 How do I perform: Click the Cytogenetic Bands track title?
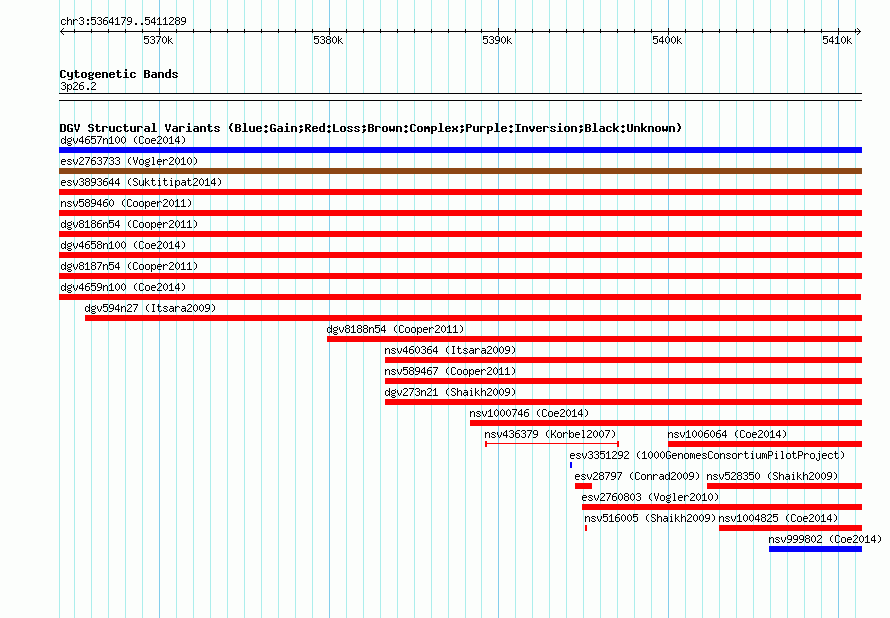[x=119, y=74]
